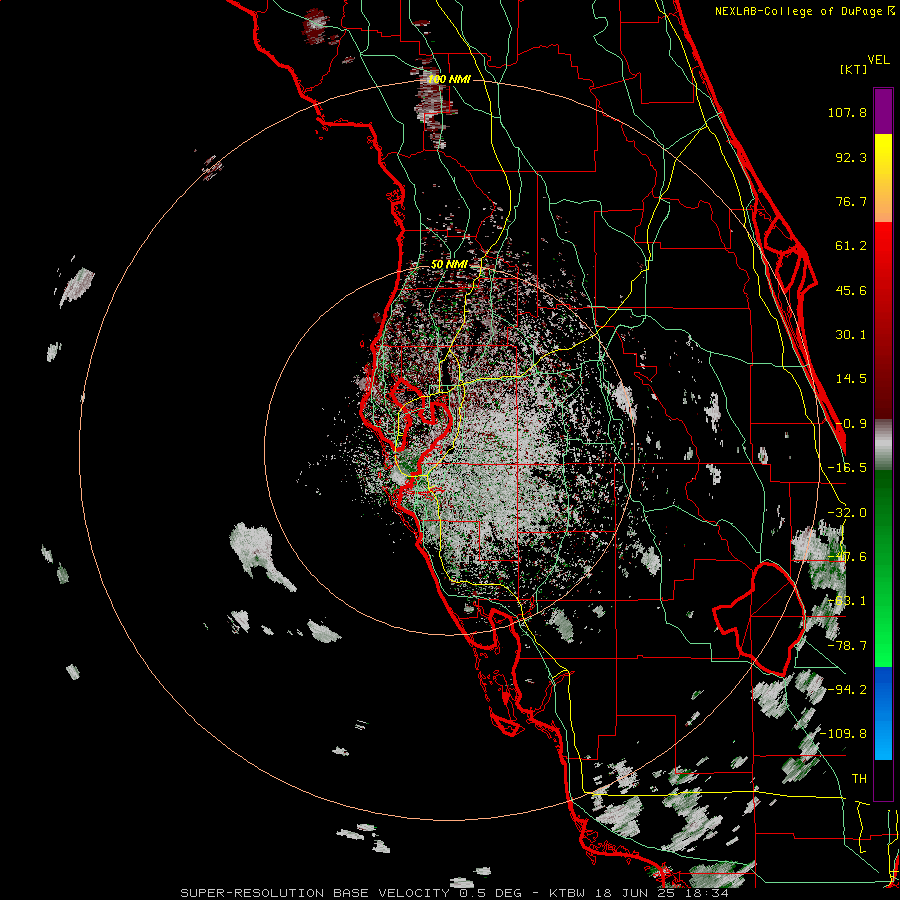Select the 45.6 velocity scale value
The image size is (900, 900).
tap(851, 290)
